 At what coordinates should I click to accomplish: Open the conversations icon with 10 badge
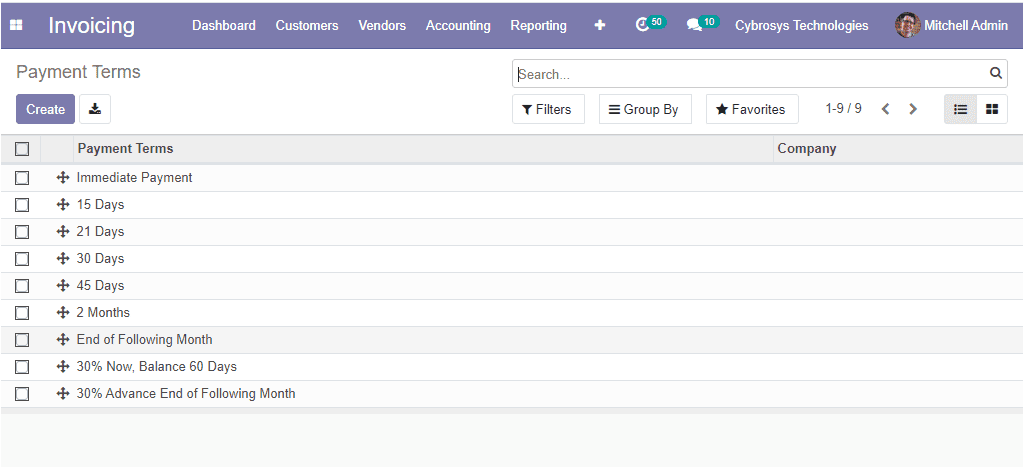pos(703,23)
